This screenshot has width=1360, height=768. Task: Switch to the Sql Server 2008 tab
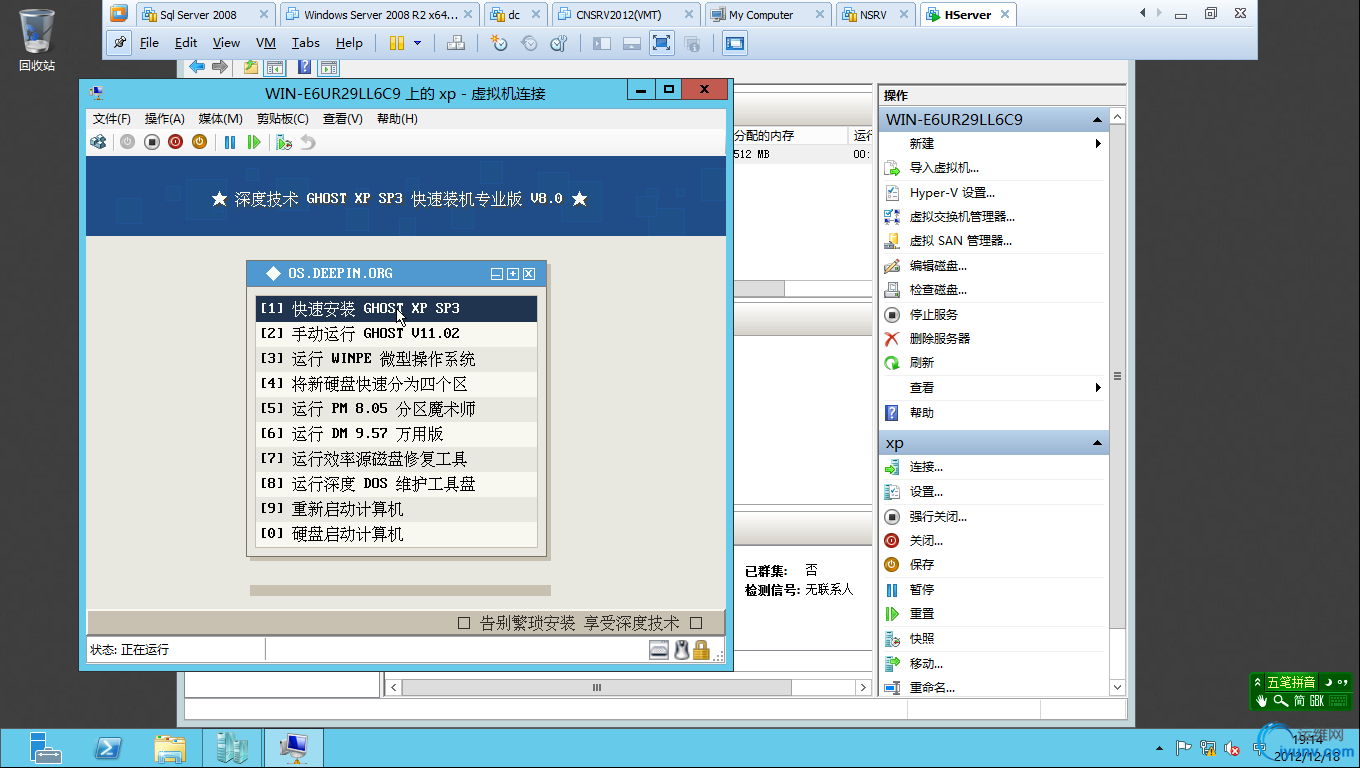pos(206,15)
